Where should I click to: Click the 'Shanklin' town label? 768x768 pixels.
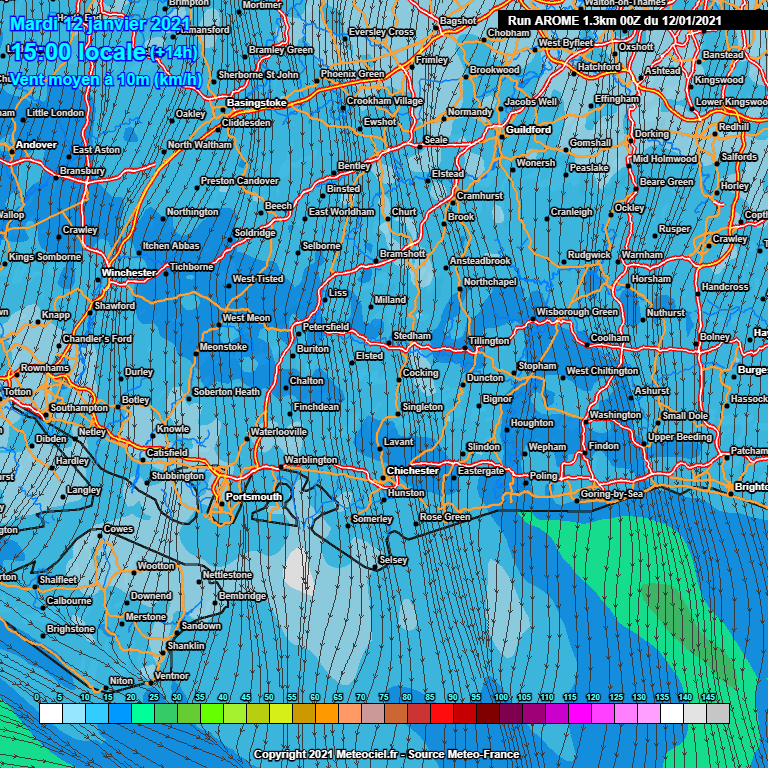tap(186, 646)
